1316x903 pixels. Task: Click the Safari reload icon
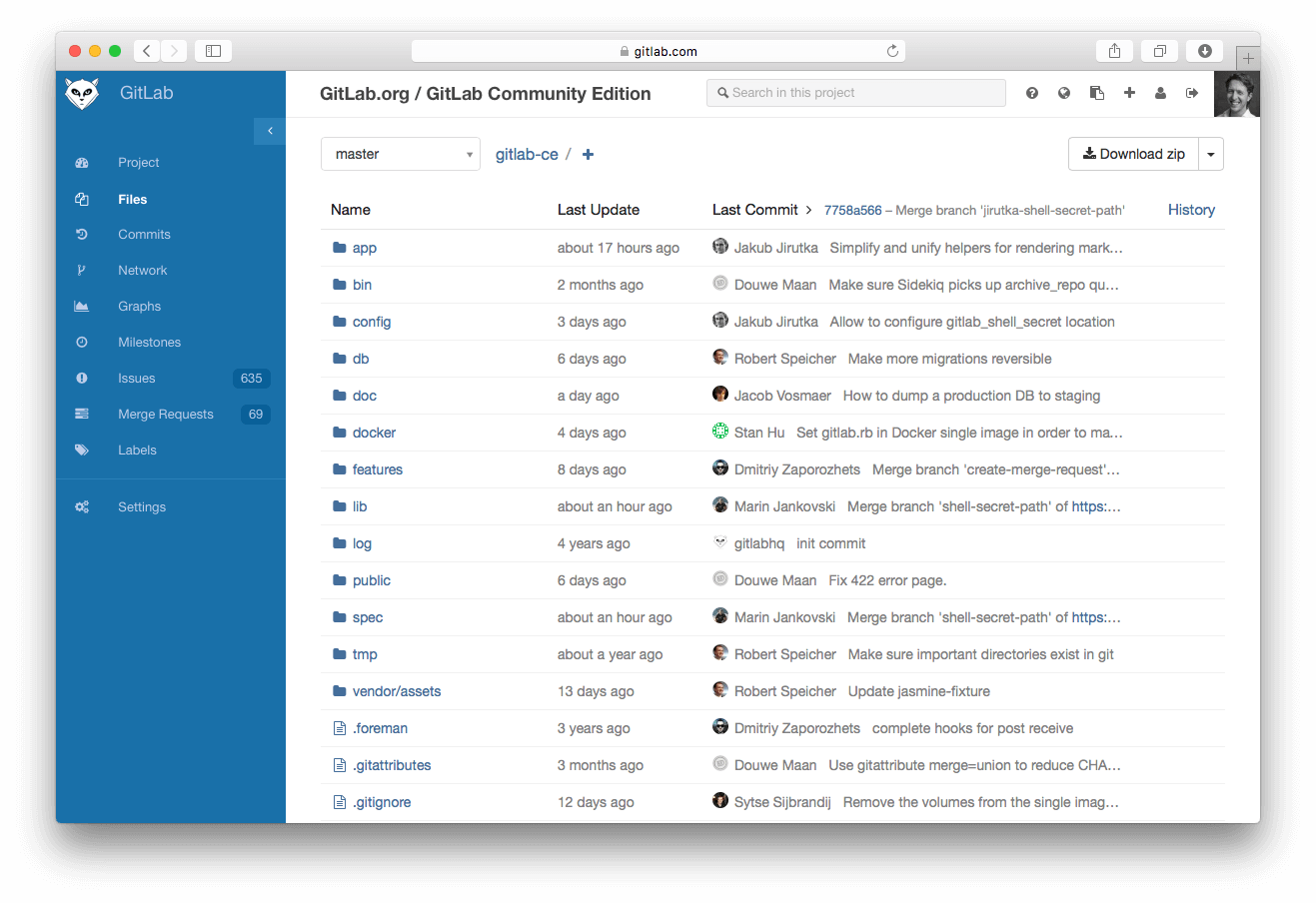892,51
